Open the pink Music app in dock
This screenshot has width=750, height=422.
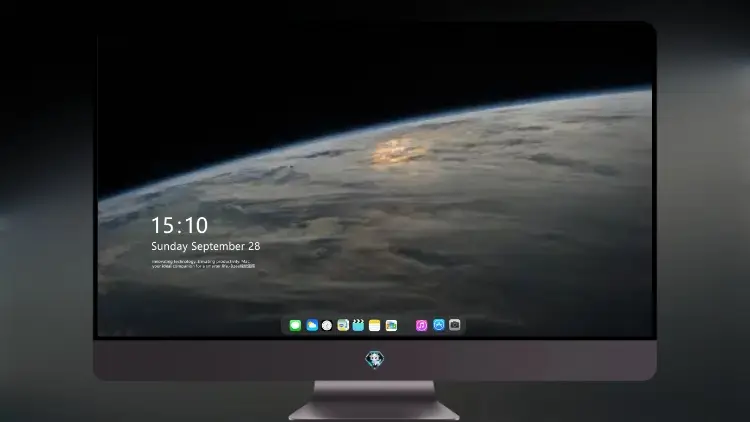(x=421, y=325)
